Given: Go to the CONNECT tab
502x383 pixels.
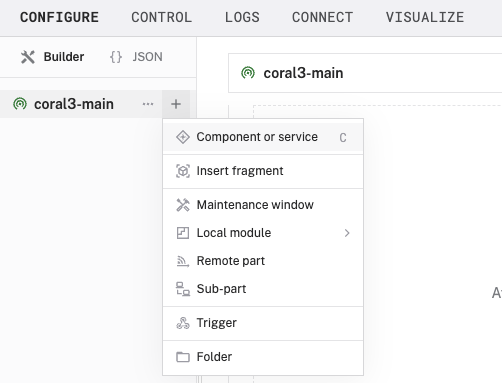Looking at the screenshot, I should coord(323,17).
